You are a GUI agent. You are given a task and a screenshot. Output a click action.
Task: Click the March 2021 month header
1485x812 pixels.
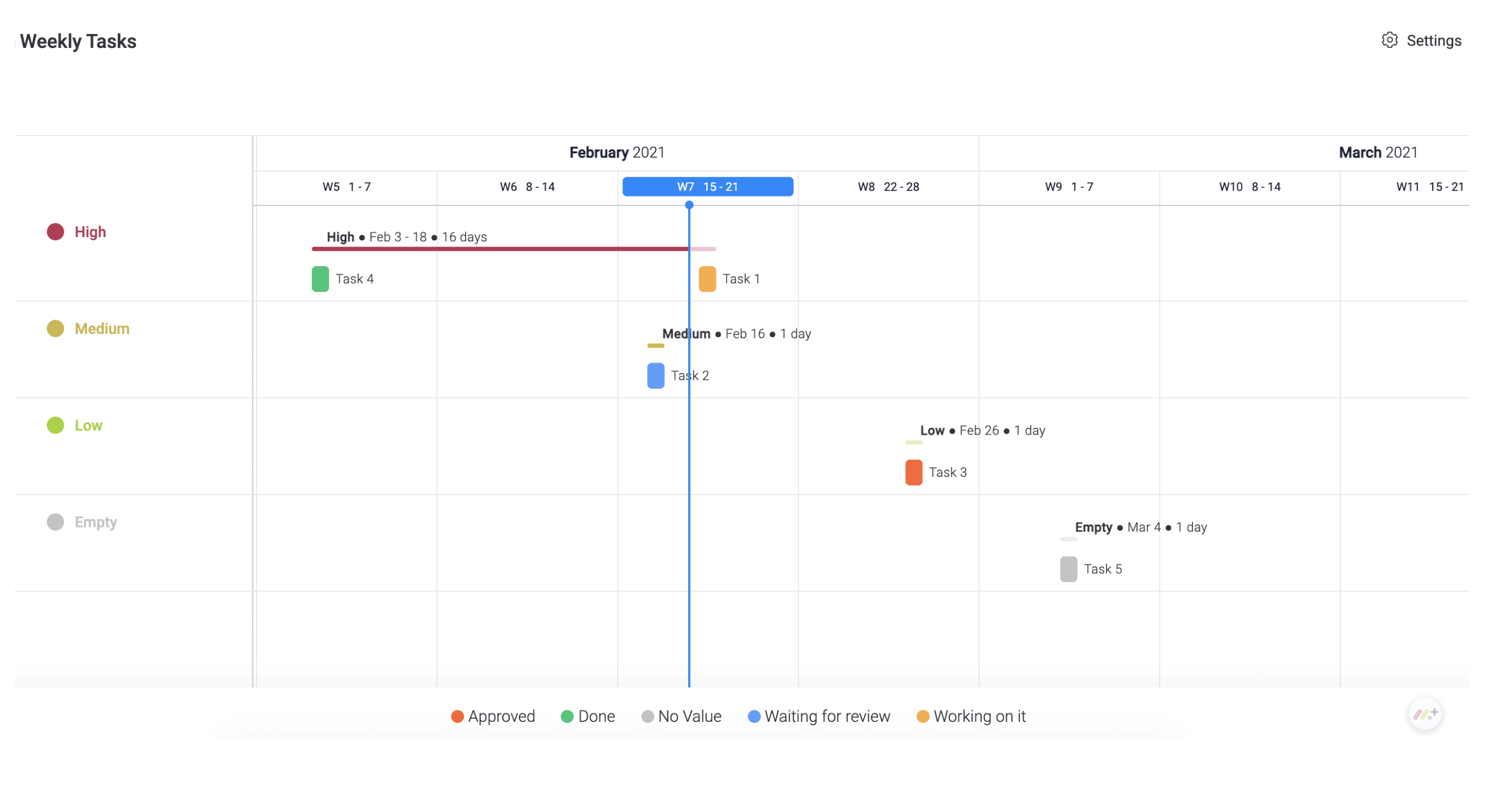(x=1378, y=153)
